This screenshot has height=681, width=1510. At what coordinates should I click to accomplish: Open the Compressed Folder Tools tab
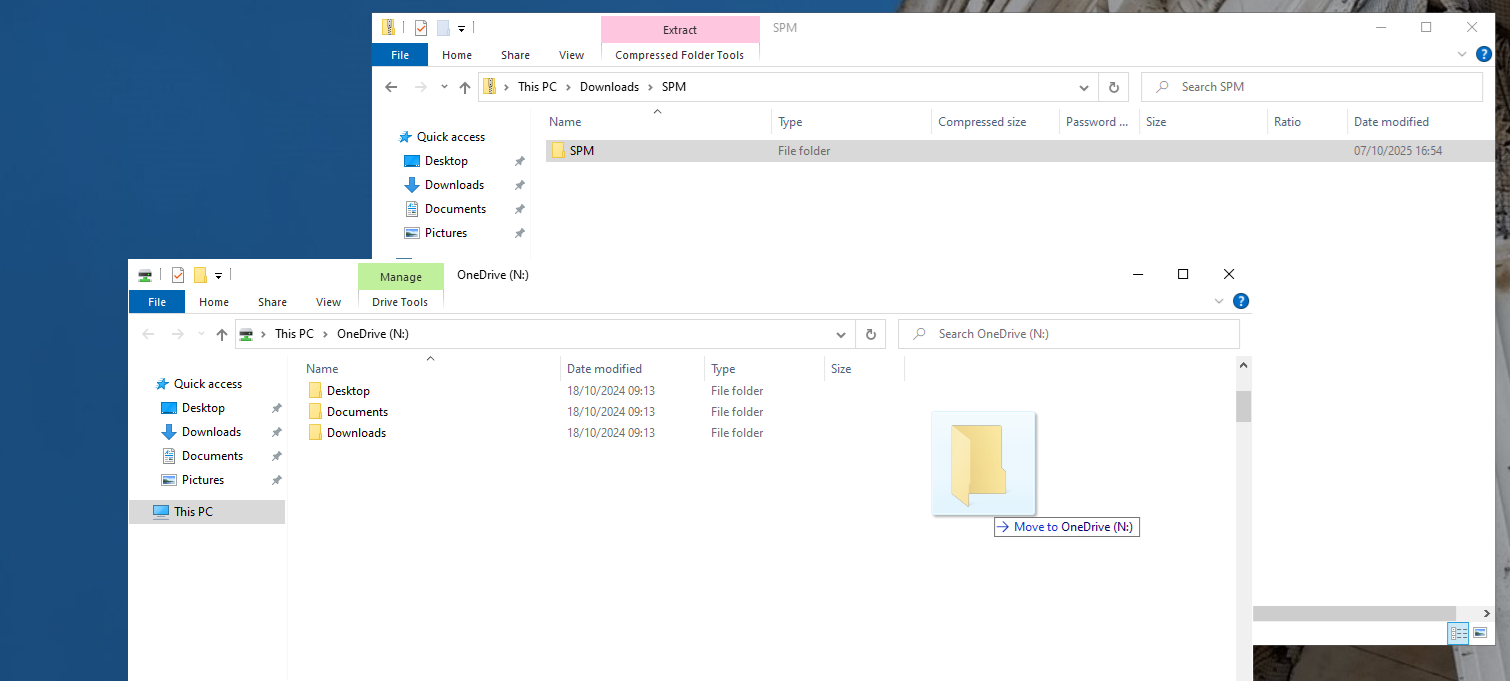[x=679, y=55]
